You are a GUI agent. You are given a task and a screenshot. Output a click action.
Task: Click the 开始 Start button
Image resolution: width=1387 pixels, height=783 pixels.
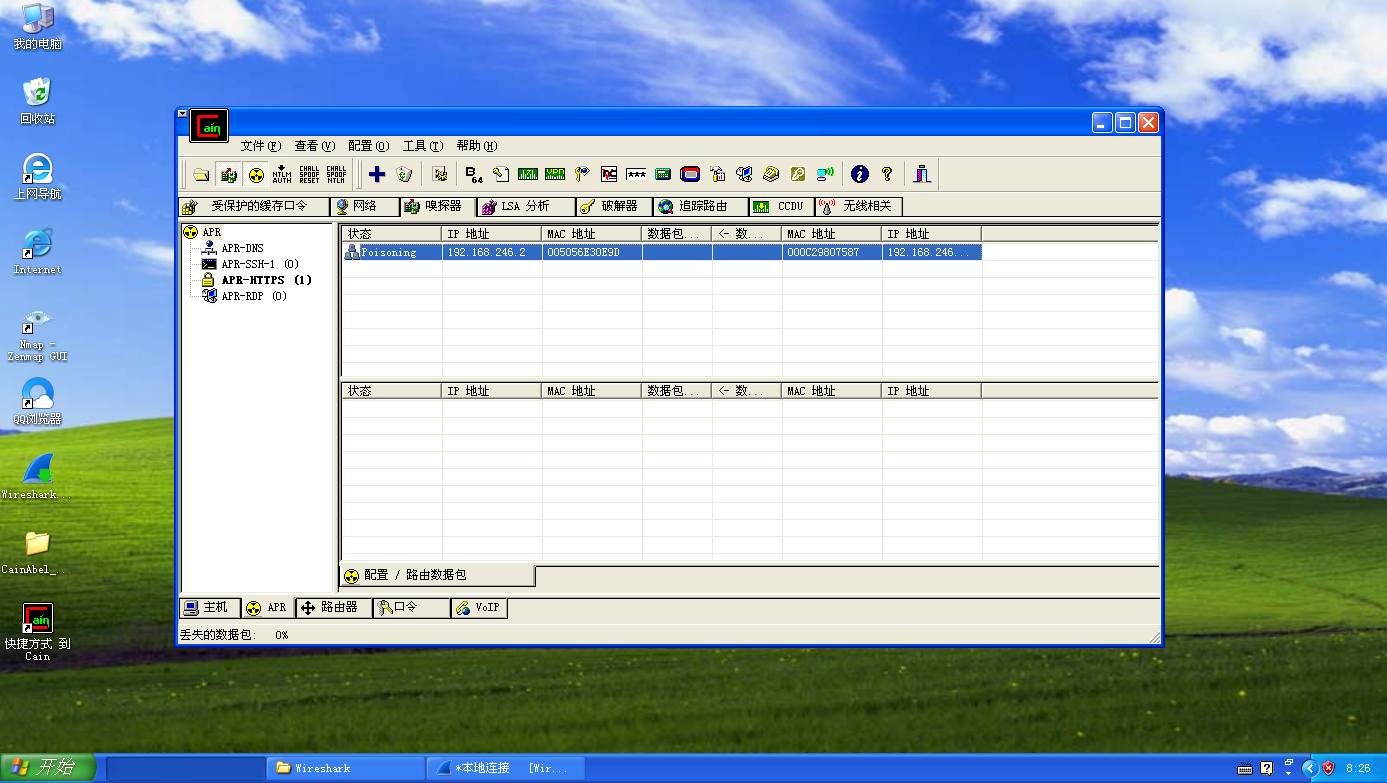tap(48, 767)
